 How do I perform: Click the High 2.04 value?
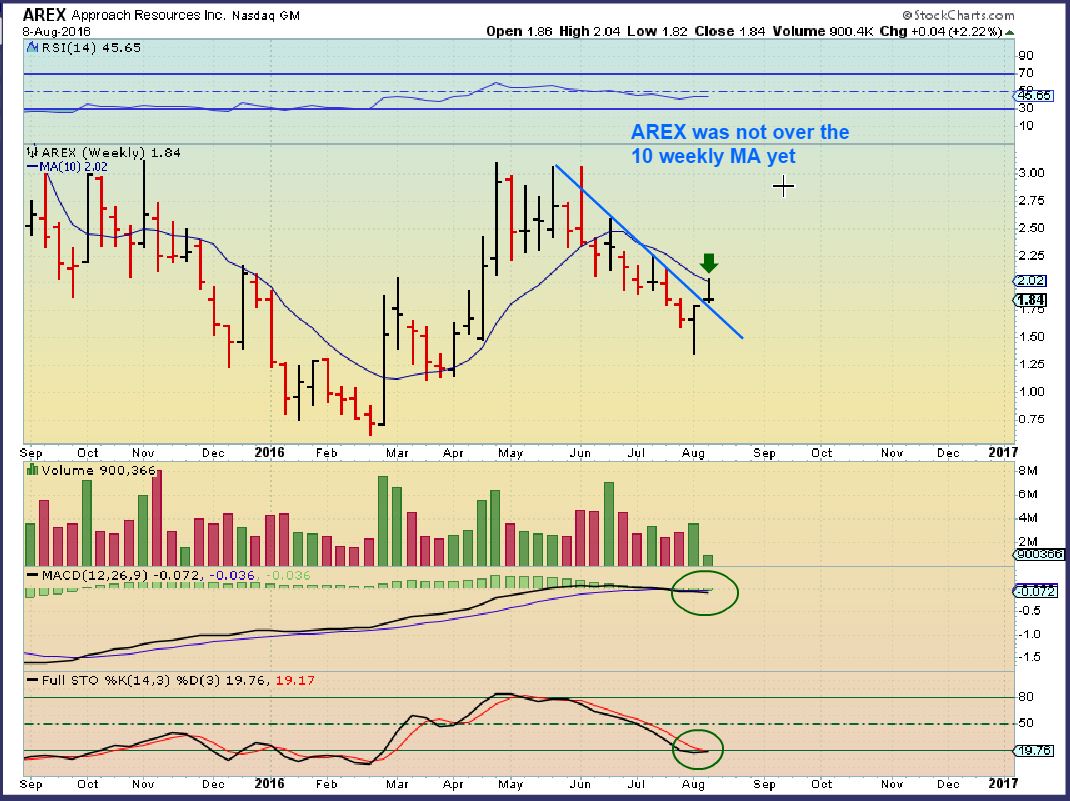point(590,31)
